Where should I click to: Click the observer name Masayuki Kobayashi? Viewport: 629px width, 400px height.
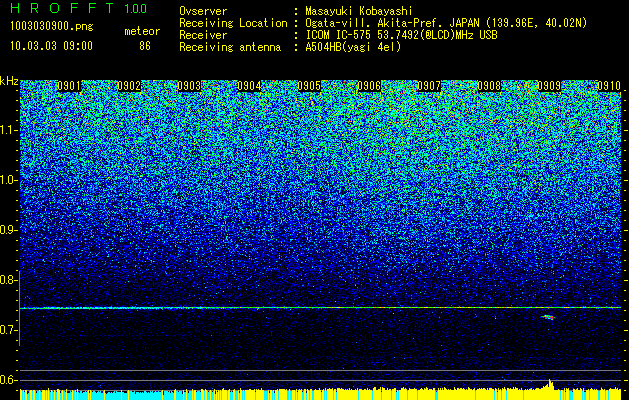(x=359, y=11)
